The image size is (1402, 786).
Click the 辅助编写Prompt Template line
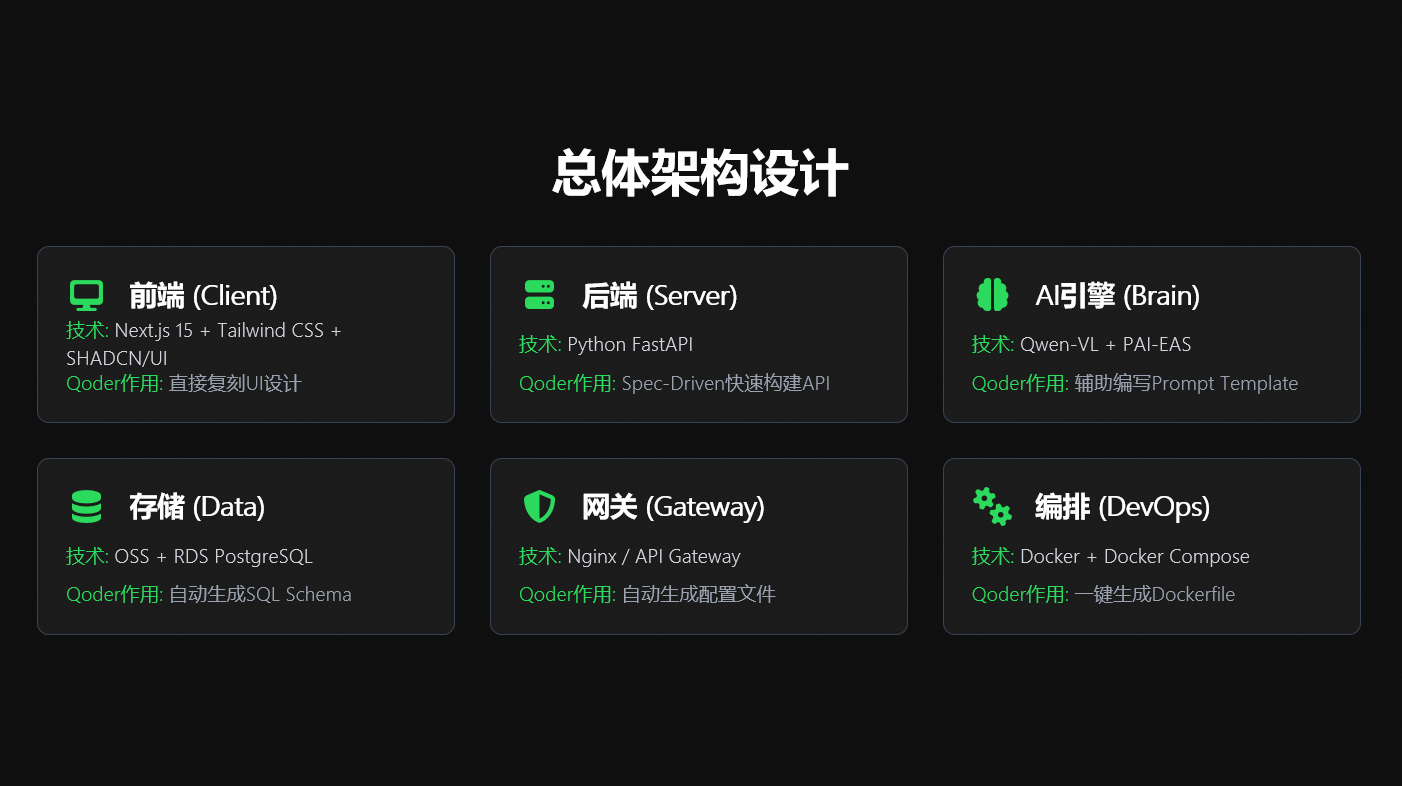pos(1186,384)
